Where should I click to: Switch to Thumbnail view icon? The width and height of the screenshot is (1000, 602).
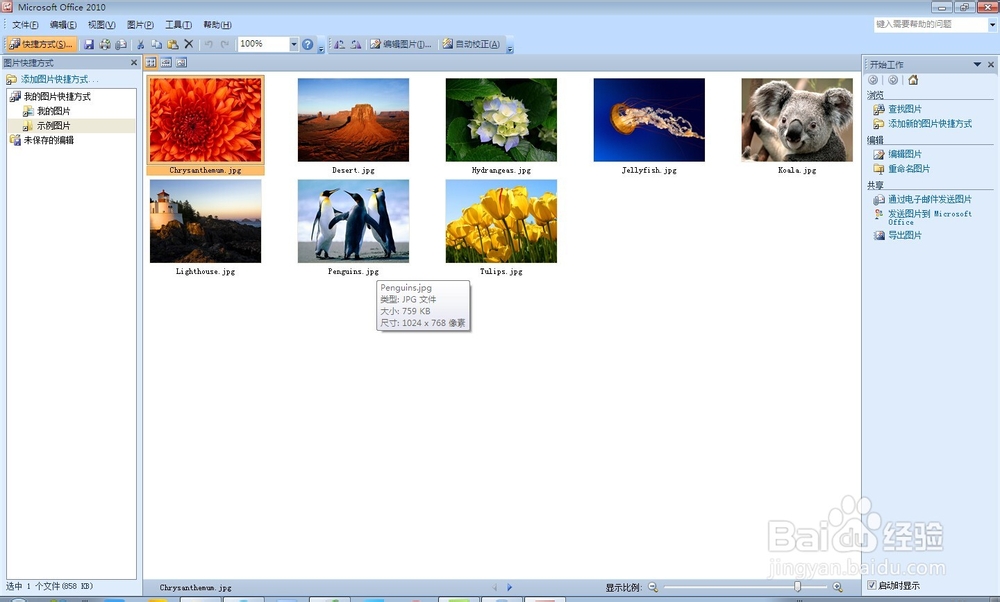pyautogui.click(x=151, y=62)
